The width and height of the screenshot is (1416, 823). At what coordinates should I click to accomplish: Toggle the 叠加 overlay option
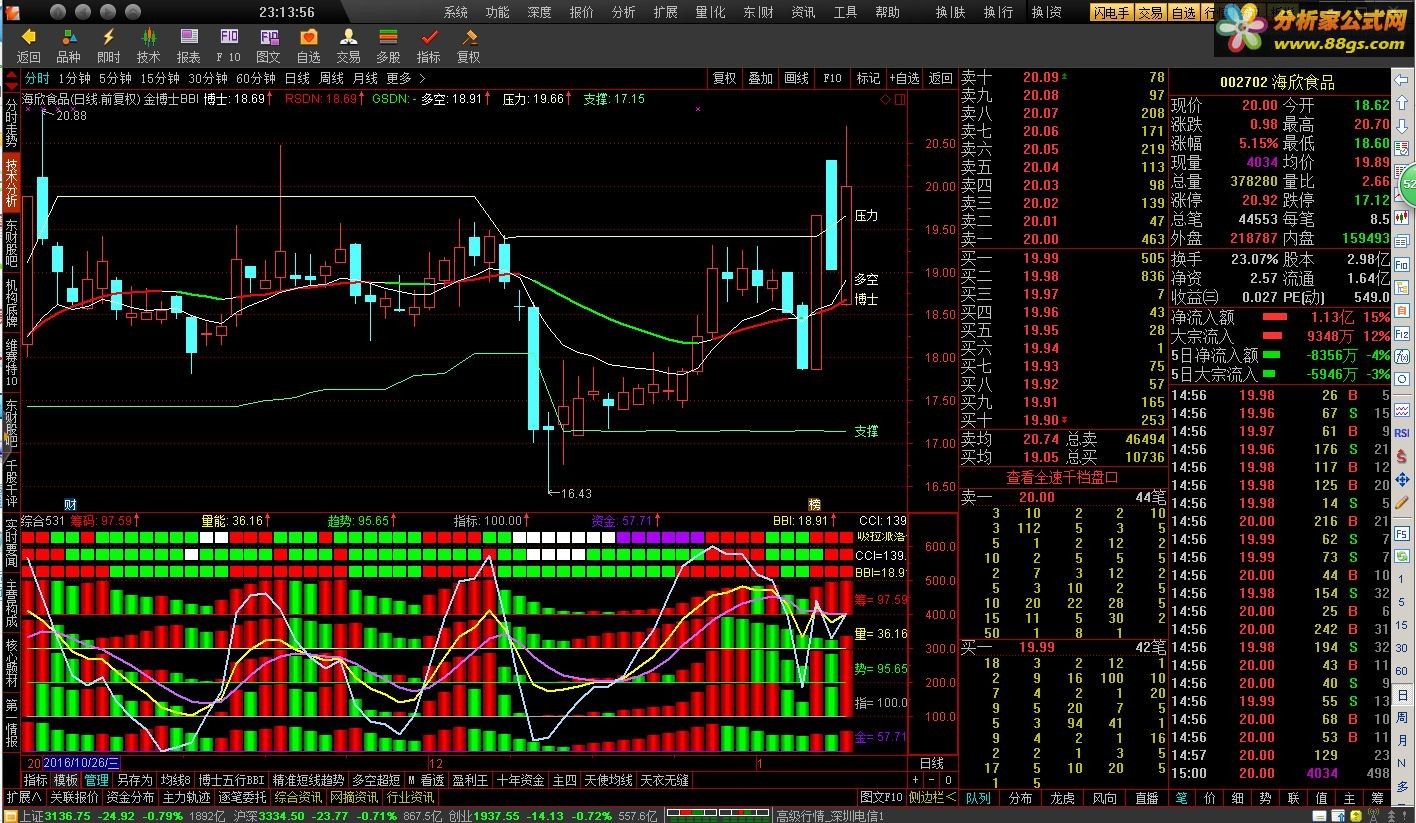click(x=760, y=78)
